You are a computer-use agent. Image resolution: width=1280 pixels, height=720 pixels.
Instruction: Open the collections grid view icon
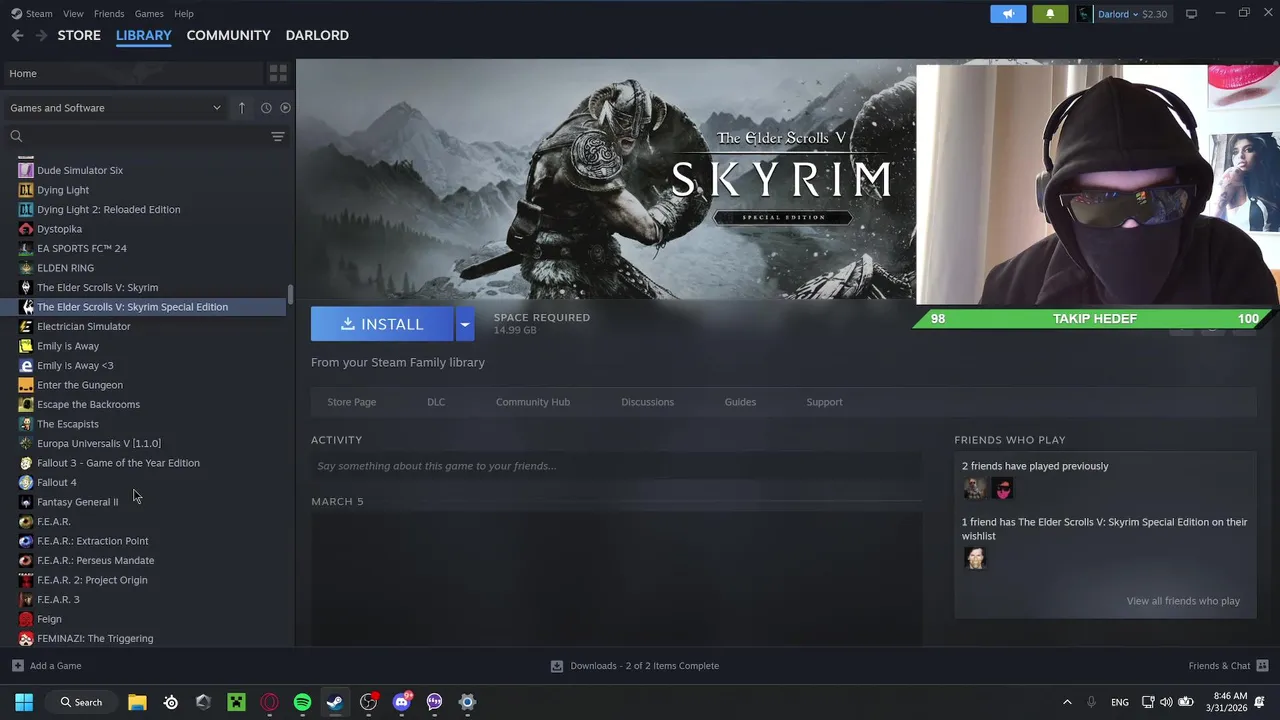[x=278, y=73]
